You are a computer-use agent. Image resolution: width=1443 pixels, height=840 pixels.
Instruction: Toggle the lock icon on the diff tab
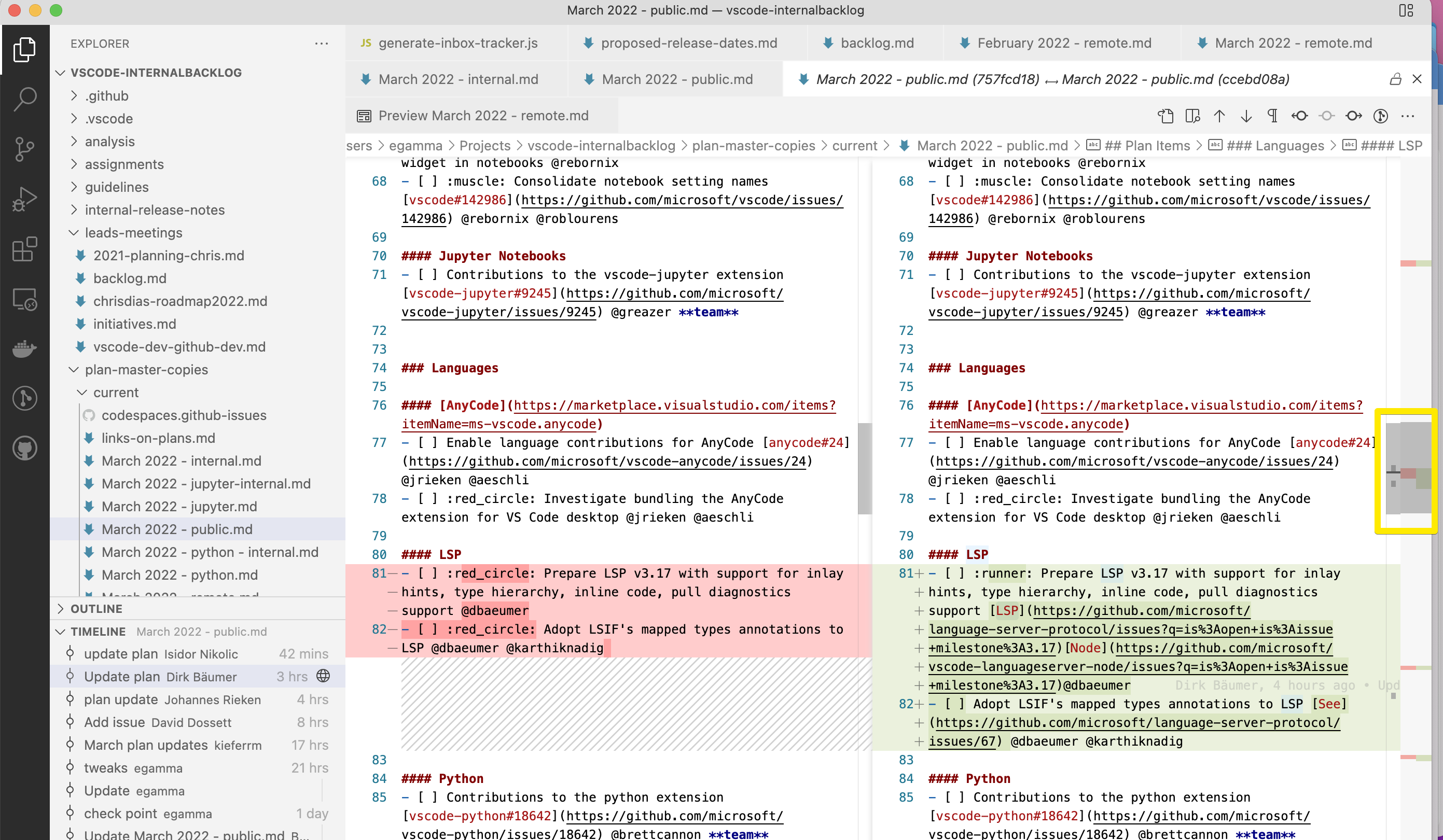pos(1395,79)
